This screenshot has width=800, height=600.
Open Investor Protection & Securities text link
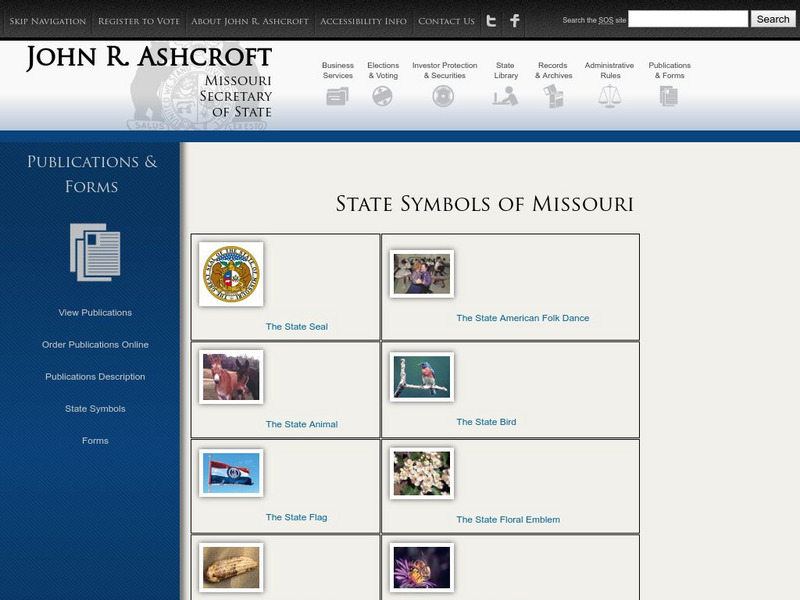pos(445,70)
